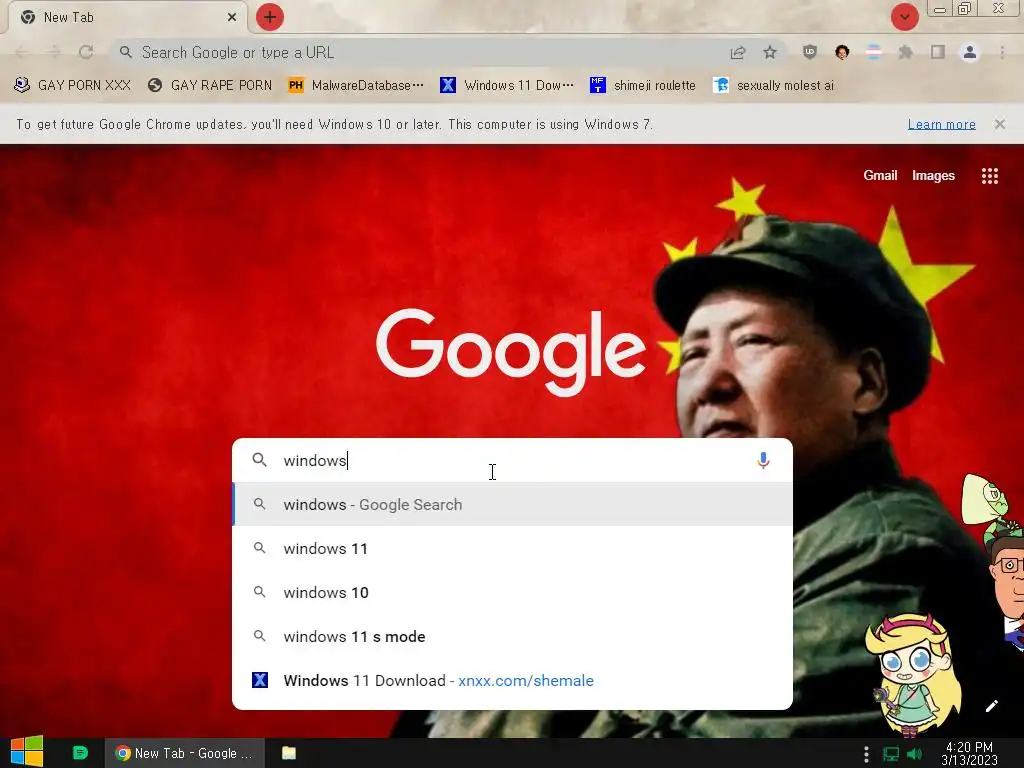Open the clock showing 4:20 PM
Viewport: 1024px width, 768px height.
[x=970, y=754]
